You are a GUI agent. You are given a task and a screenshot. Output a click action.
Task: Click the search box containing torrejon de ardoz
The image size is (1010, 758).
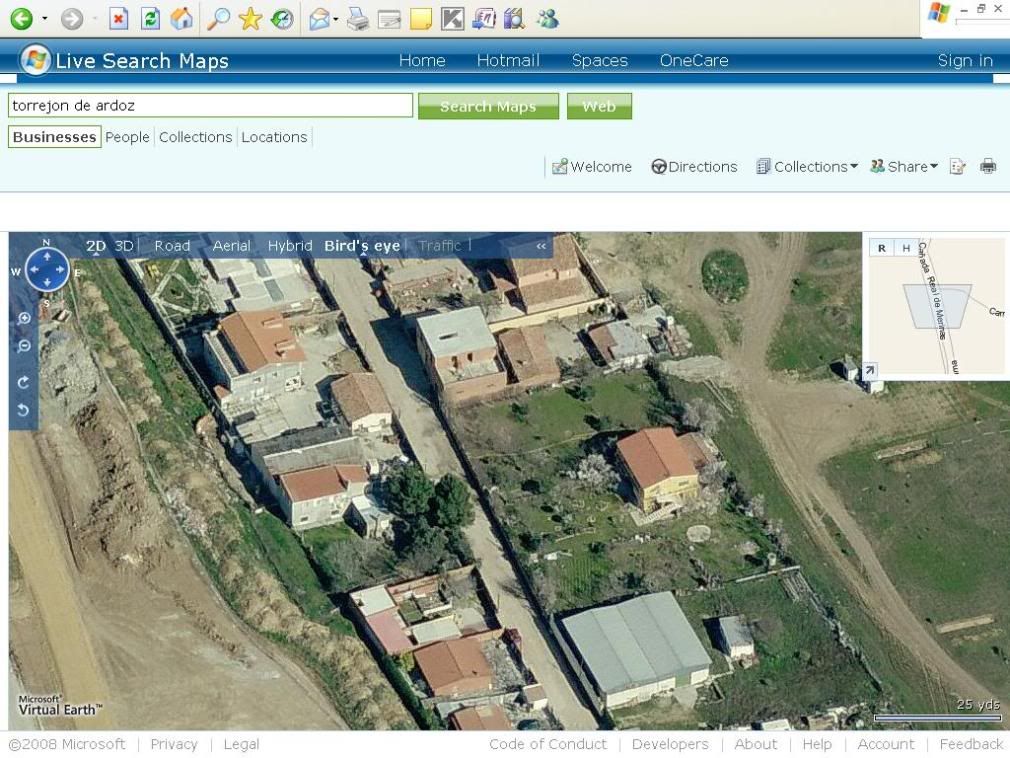pyautogui.click(x=210, y=105)
